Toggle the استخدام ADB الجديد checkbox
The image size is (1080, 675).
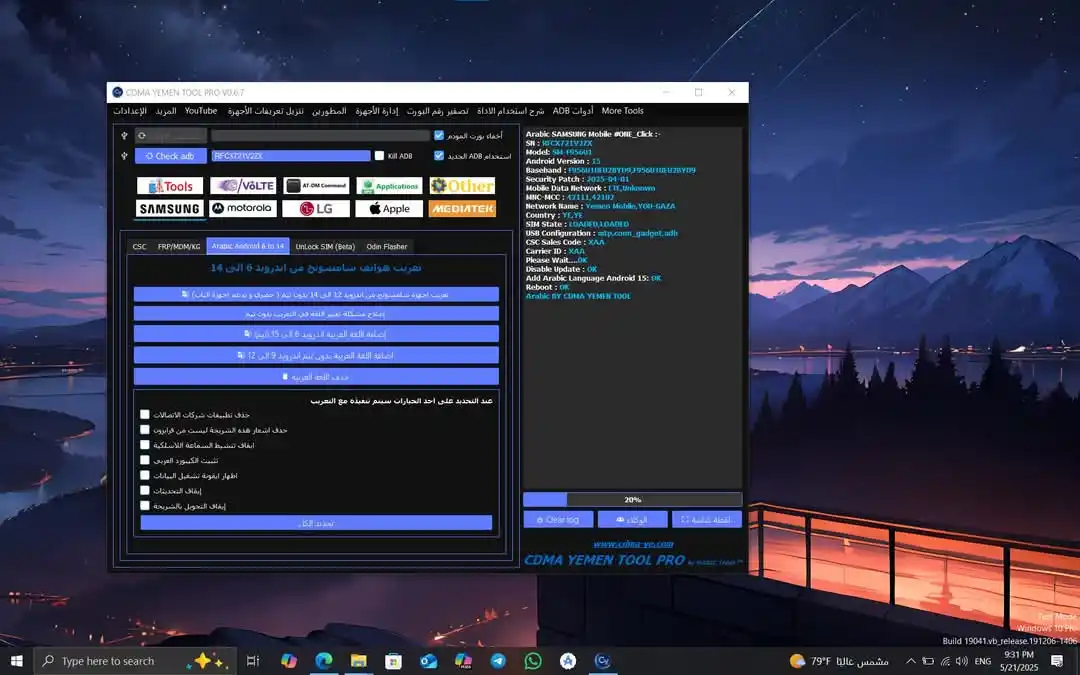[x=439, y=156]
